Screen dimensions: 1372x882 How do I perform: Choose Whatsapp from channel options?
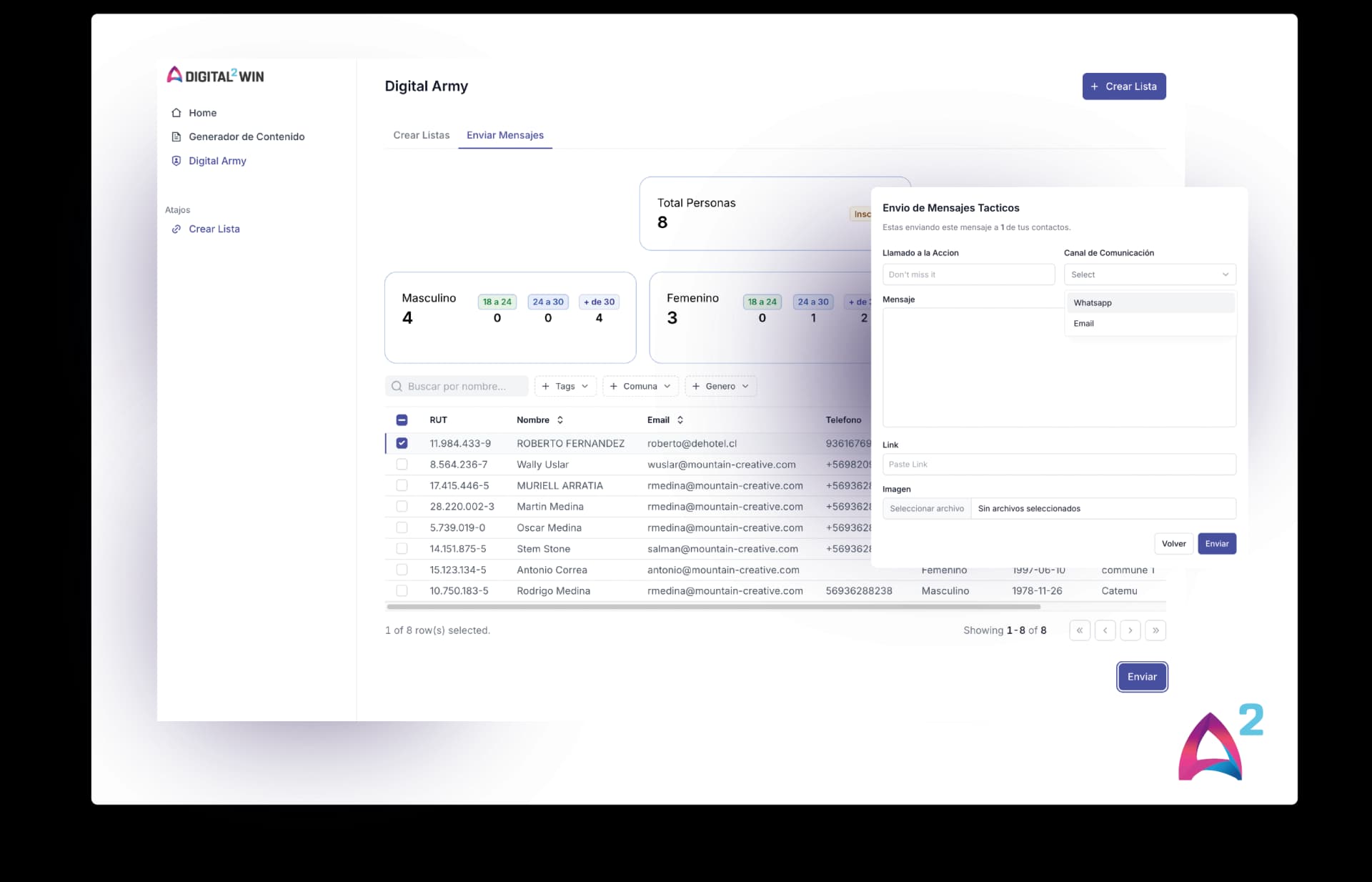click(1093, 303)
